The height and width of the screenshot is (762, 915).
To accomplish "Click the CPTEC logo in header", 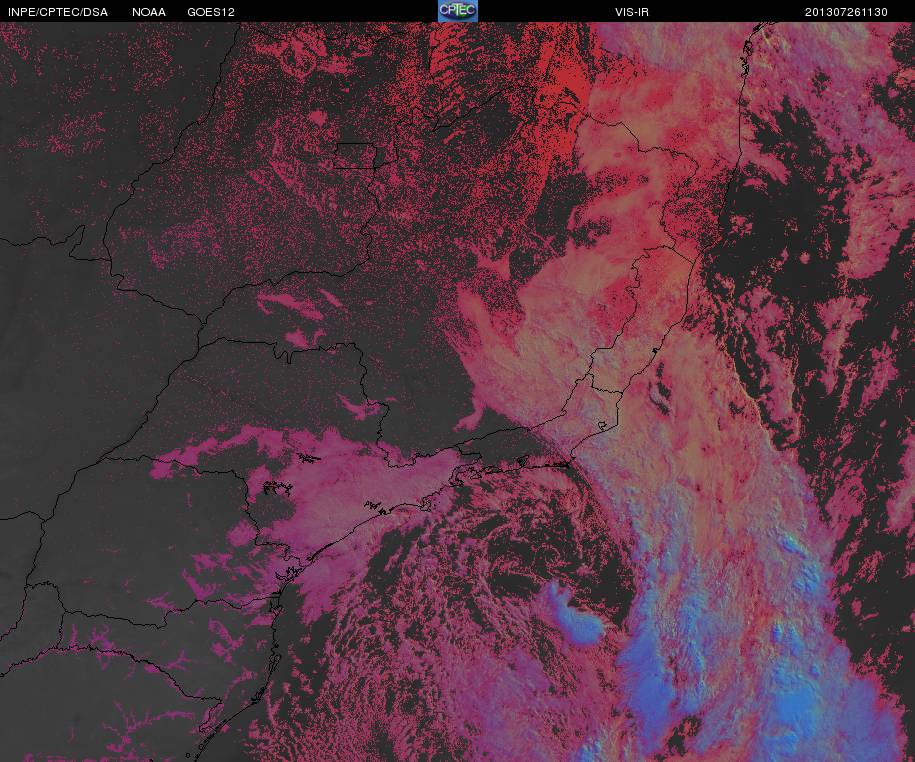I will (458, 11).
